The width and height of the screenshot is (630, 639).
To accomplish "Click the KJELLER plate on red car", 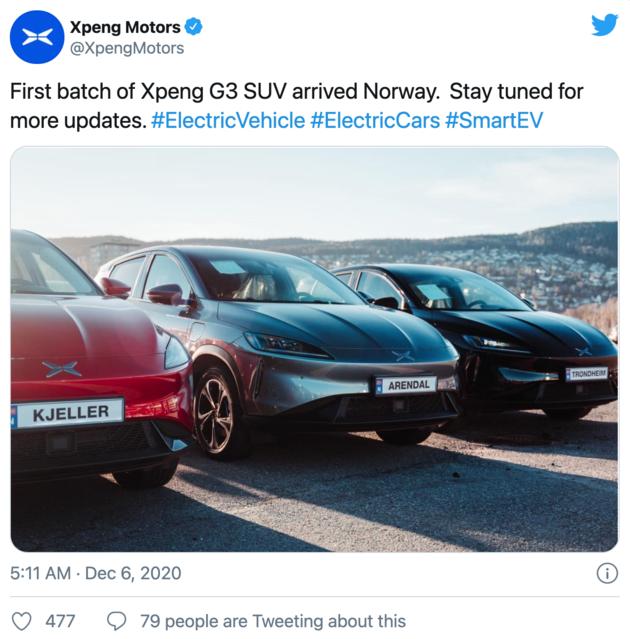I will coord(67,413).
